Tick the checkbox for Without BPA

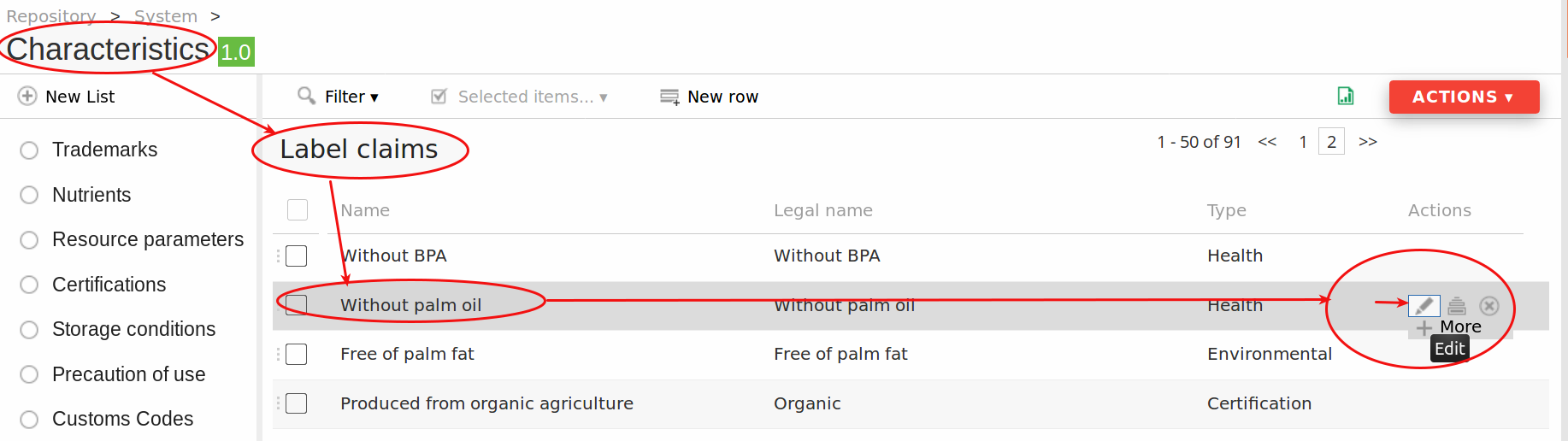[x=297, y=256]
